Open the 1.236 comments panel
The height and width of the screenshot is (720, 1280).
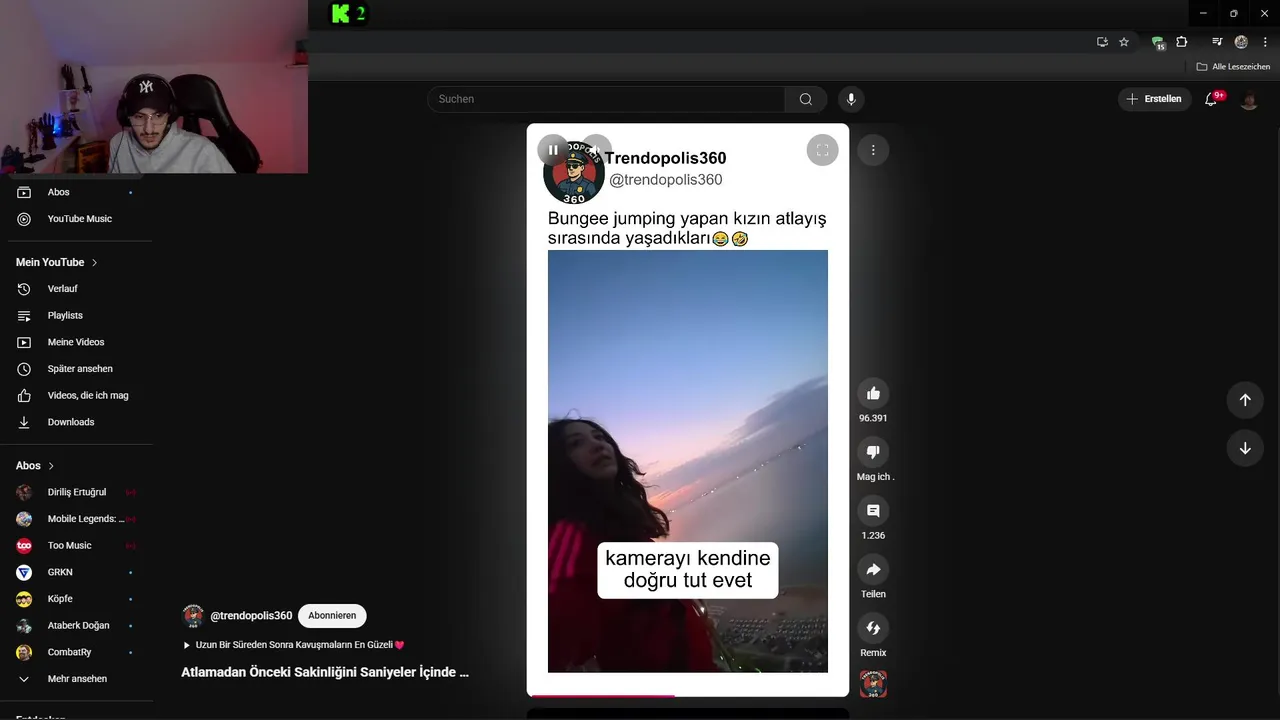click(873, 511)
